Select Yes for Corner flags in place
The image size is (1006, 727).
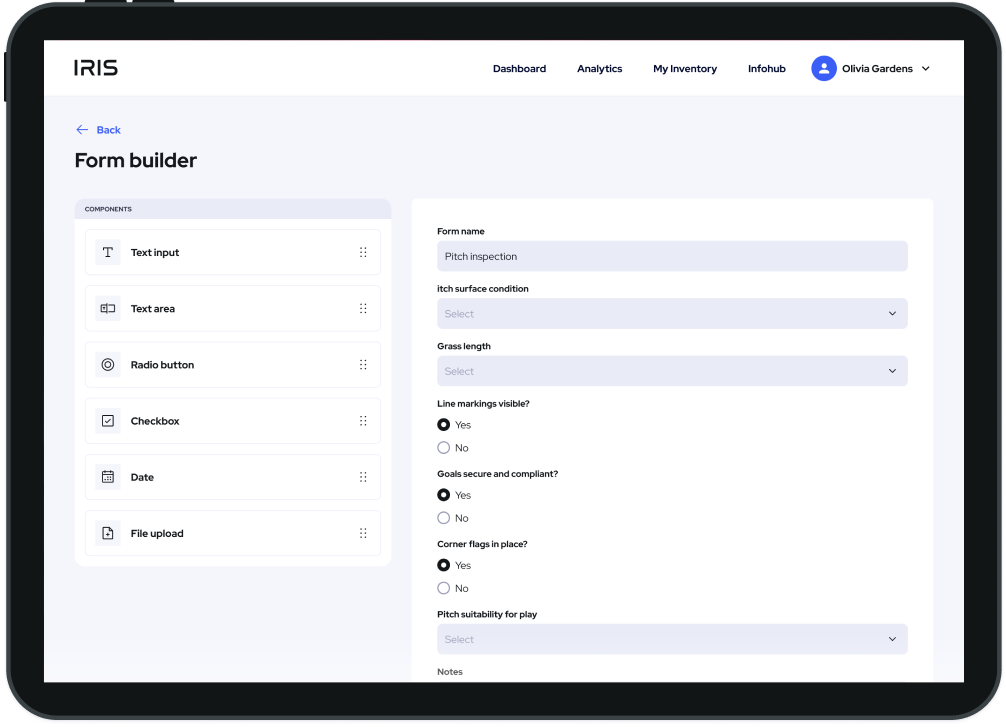[x=442, y=564]
